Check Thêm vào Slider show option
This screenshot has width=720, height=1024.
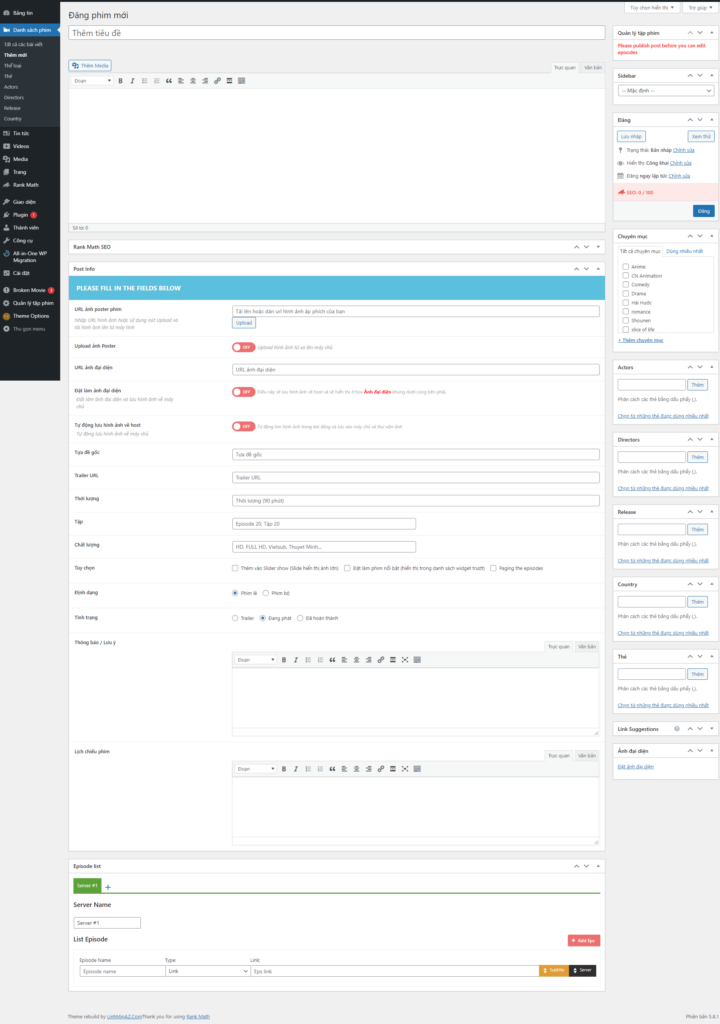point(235,568)
